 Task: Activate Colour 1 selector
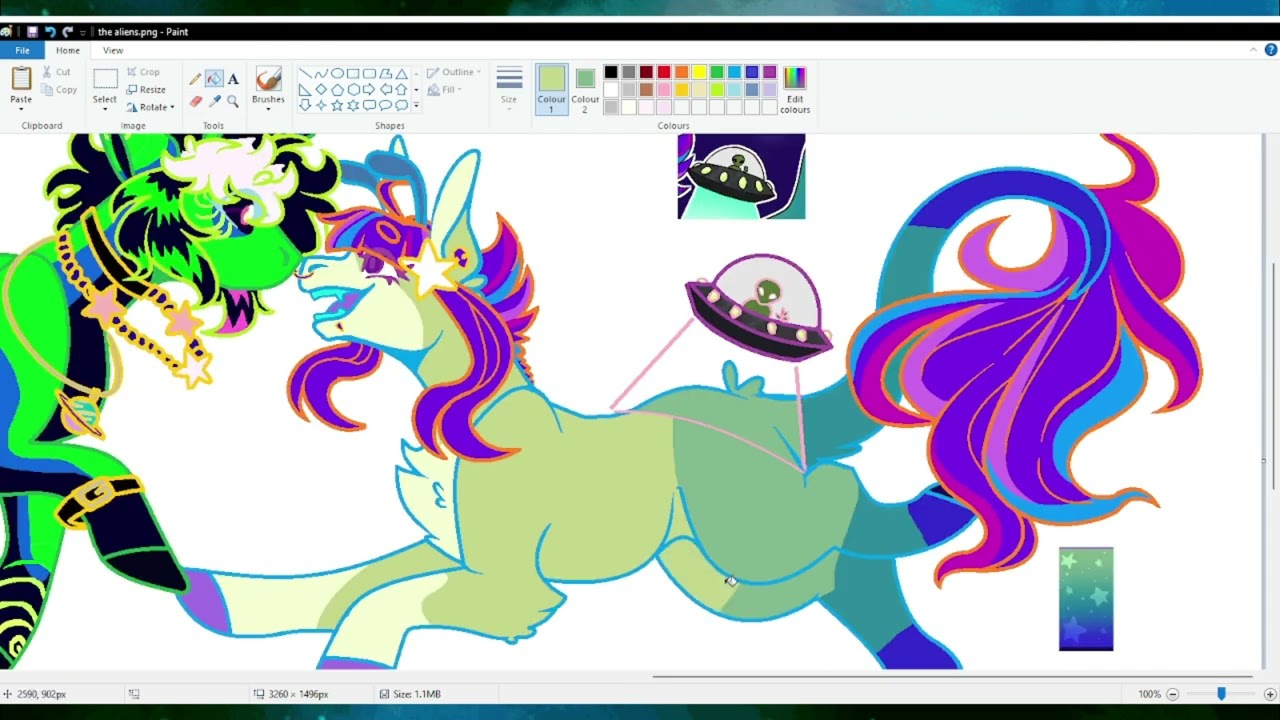pyautogui.click(x=551, y=88)
